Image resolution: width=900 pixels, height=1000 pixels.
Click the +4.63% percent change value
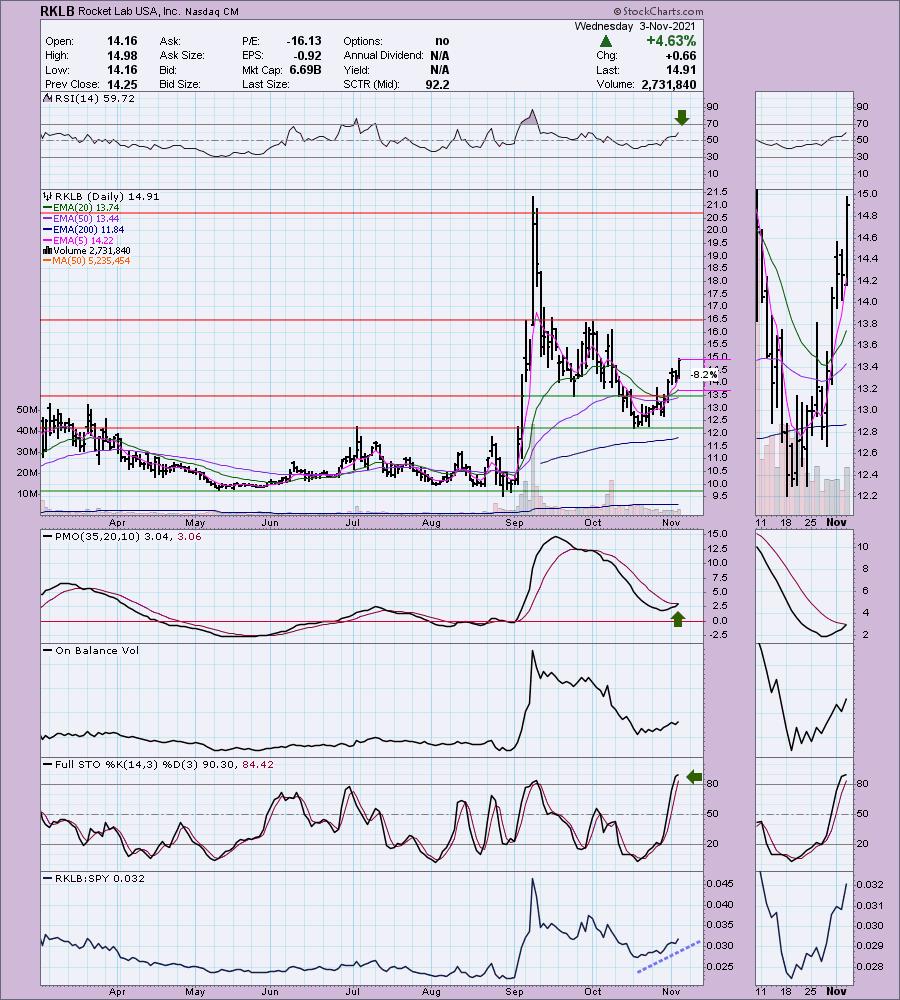pyautogui.click(x=671, y=41)
